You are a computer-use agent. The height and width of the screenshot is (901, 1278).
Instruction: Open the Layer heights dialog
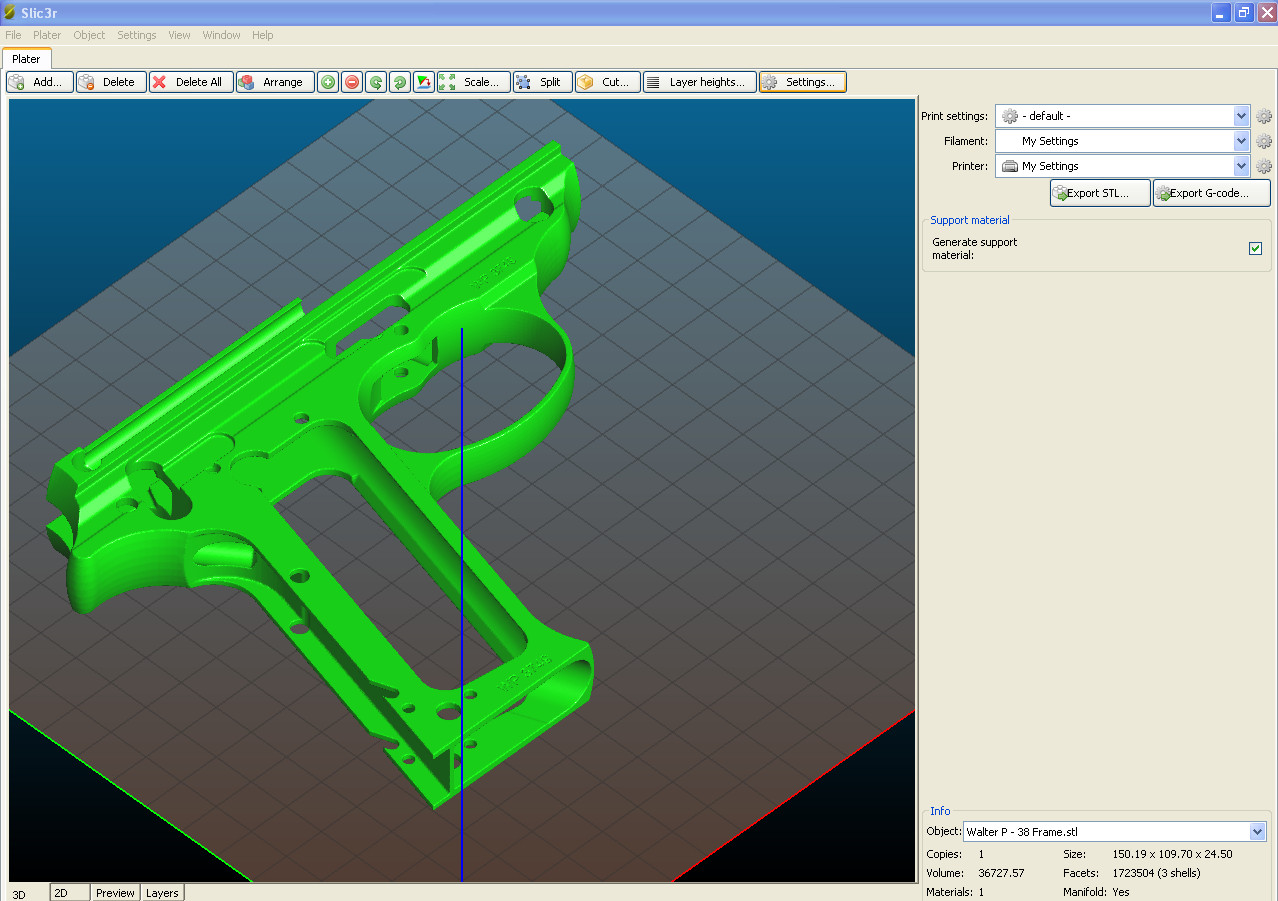click(699, 81)
